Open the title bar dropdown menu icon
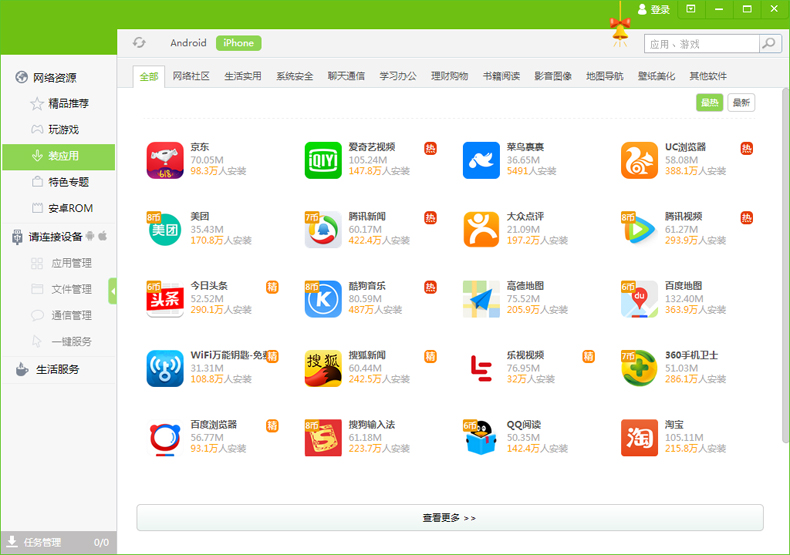Viewport: 790px width, 555px height. click(x=691, y=9)
